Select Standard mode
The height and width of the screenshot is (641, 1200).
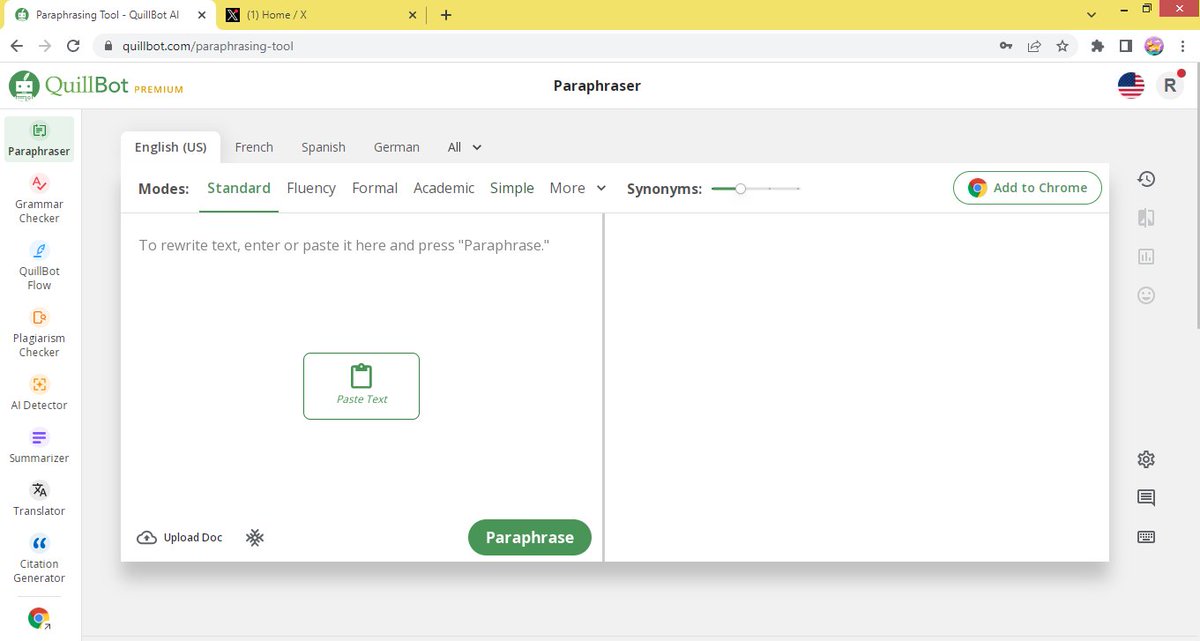click(x=239, y=188)
